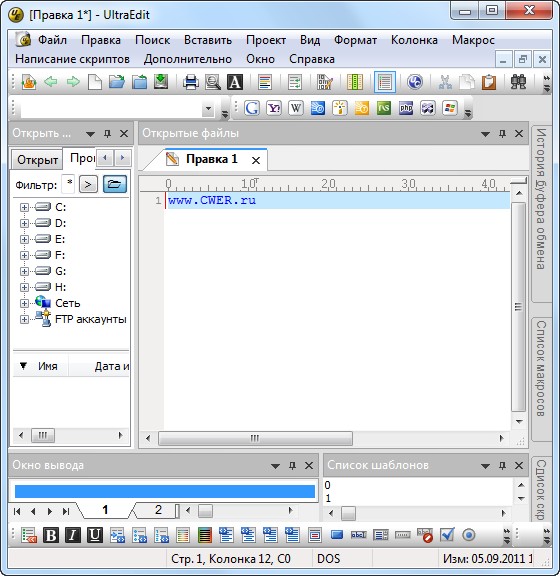The height and width of the screenshot is (576, 560).
Task: Pin the Список шаблонов panel
Action: coord(502,465)
